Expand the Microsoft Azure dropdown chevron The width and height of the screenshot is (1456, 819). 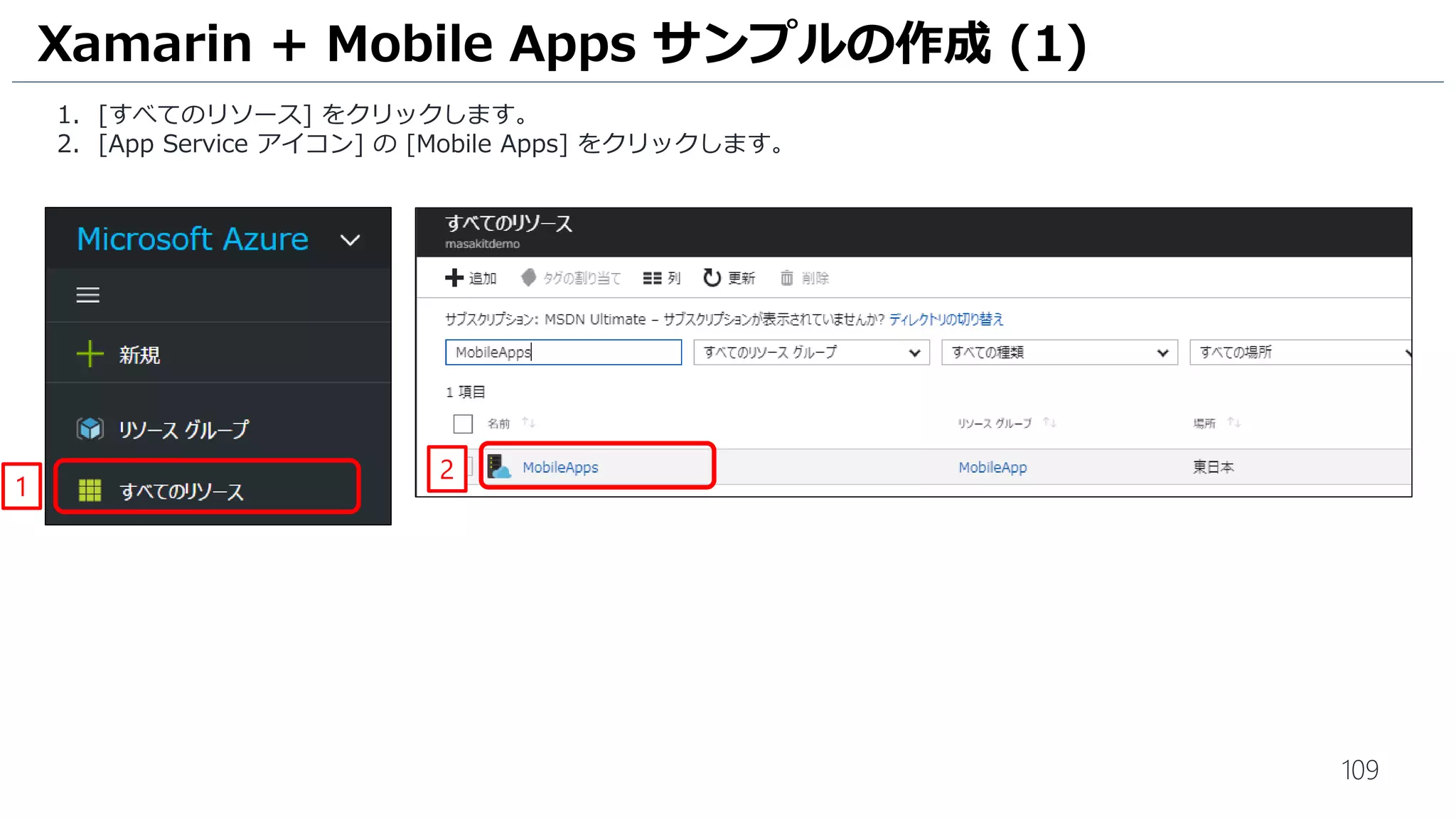tap(350, 240)
